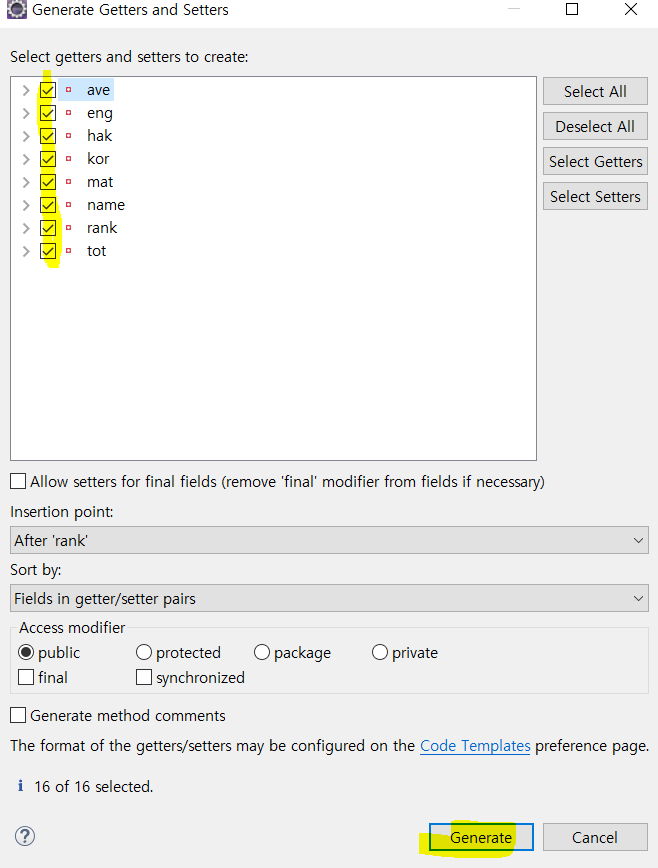The image size is (658, 868).
Task: Click the private field icon beside 'kor'
Action: 69,159
